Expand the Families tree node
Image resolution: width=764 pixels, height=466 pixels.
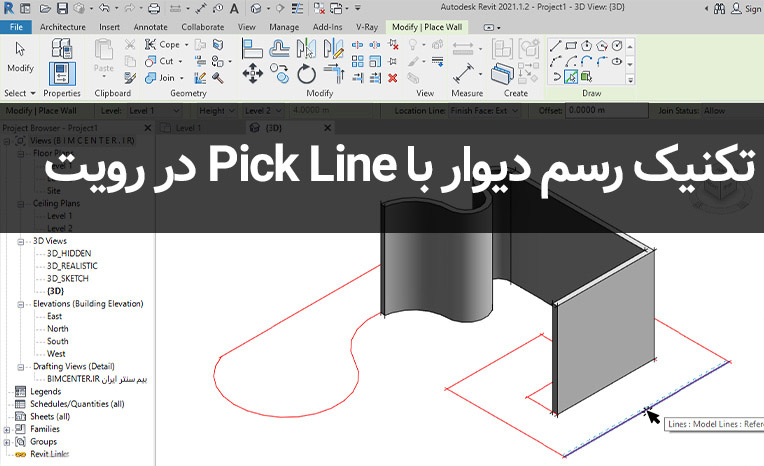tap(6, 429)
